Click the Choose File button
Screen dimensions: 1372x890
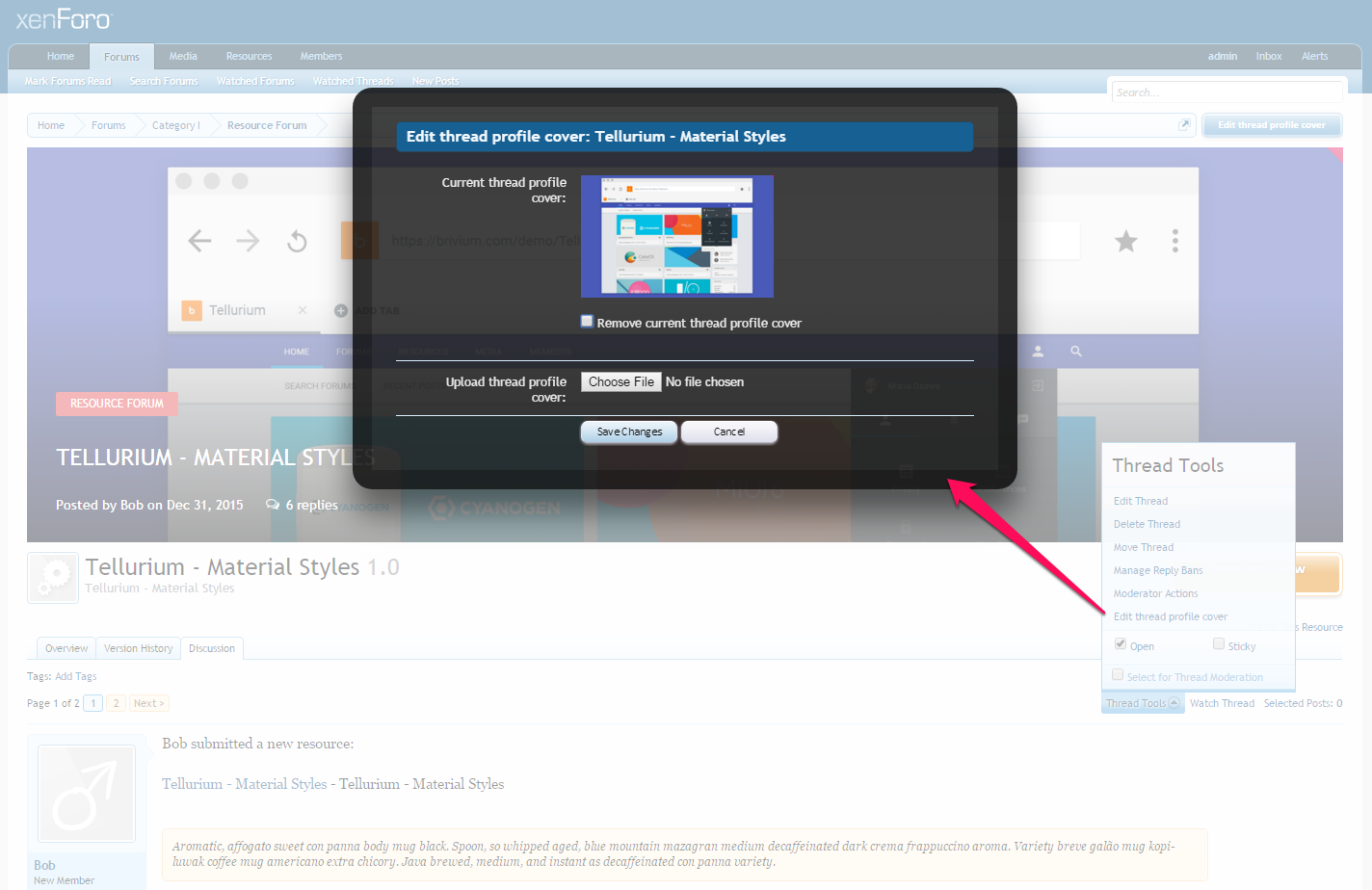[621, 381]
